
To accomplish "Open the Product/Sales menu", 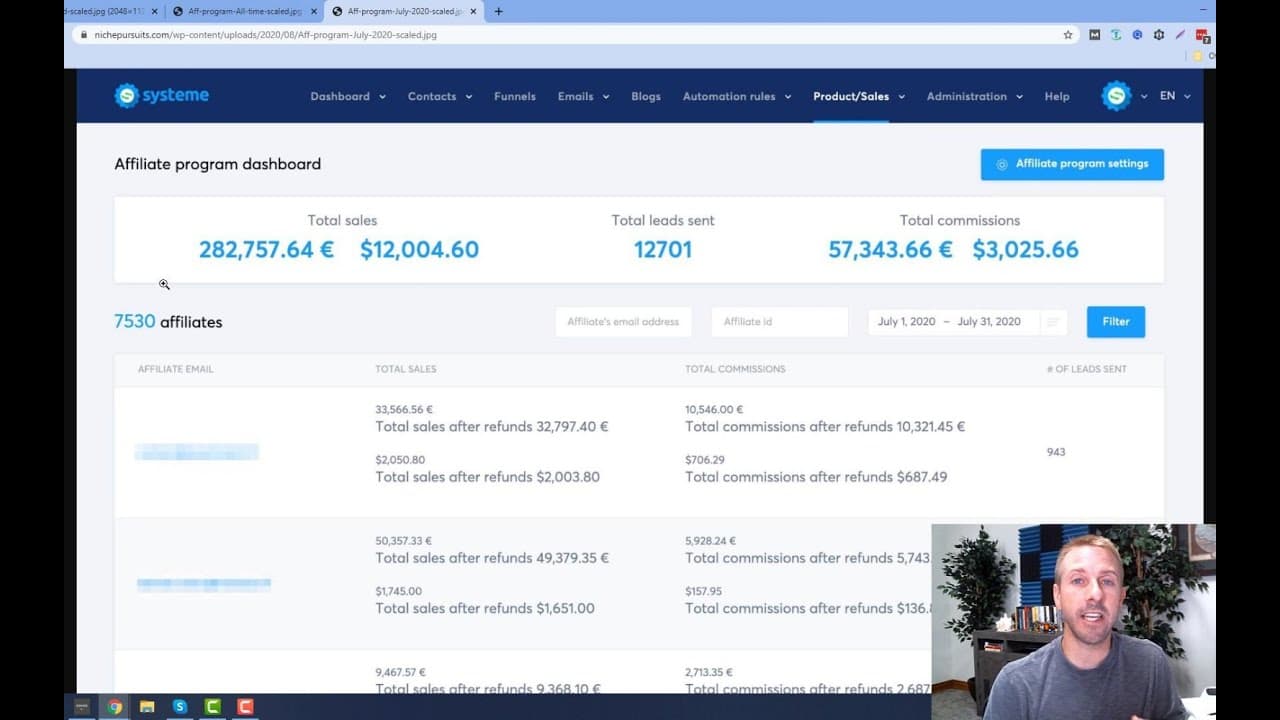I will 859,96.
